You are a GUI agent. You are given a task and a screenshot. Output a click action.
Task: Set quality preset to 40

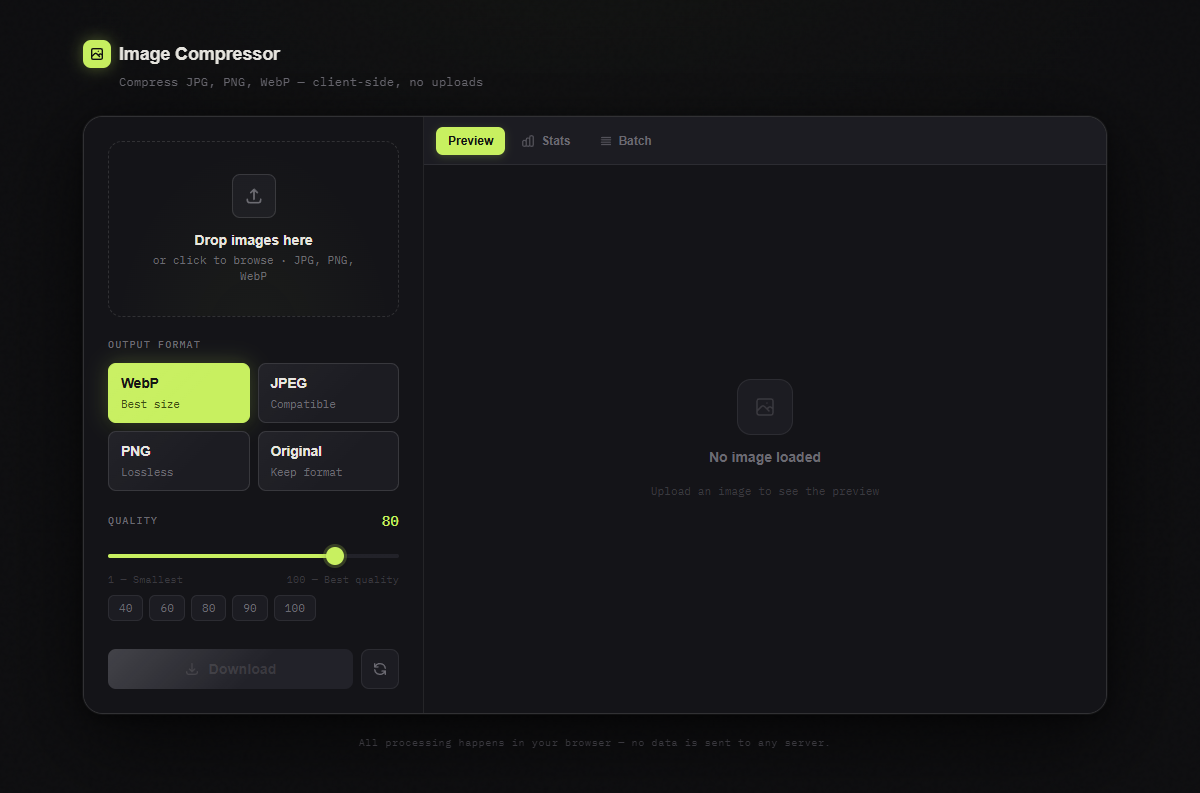tap(125, 608)
